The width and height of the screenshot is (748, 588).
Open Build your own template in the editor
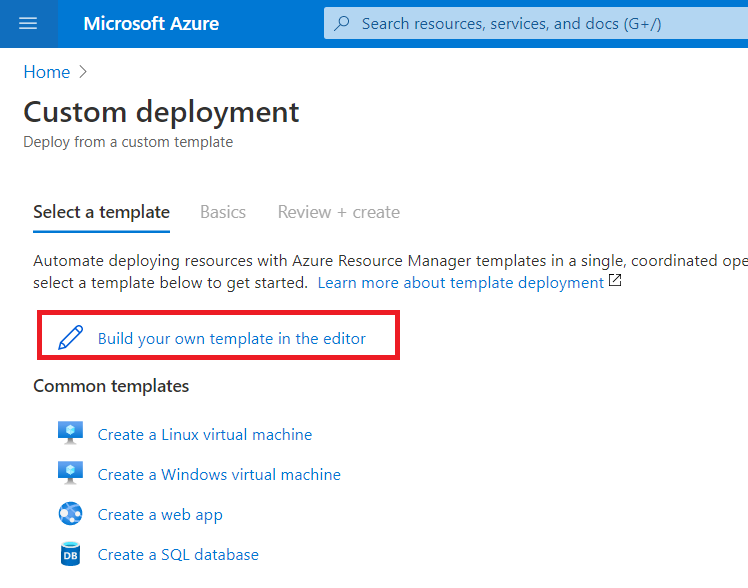231,338
